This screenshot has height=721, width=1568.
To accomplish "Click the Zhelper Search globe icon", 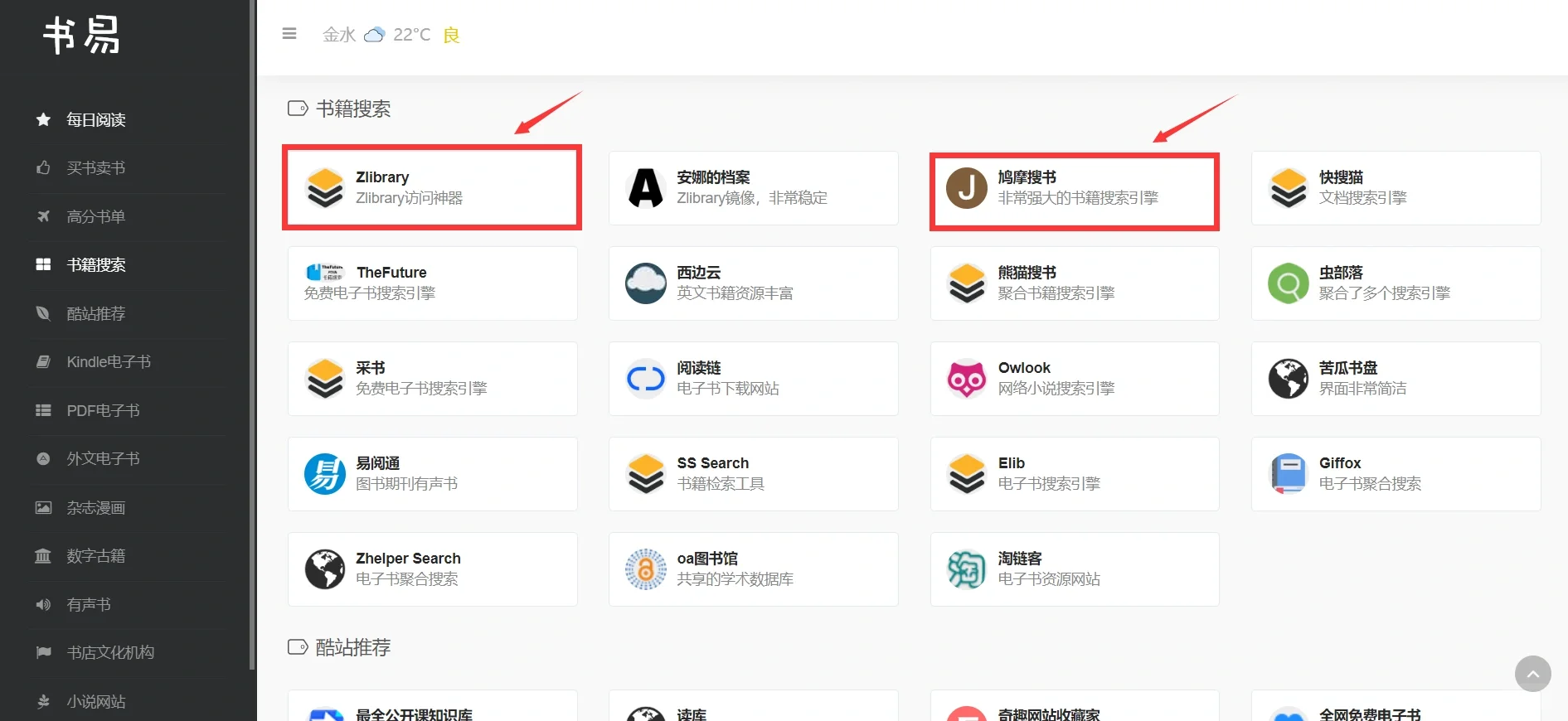I will tap(325, 569).
